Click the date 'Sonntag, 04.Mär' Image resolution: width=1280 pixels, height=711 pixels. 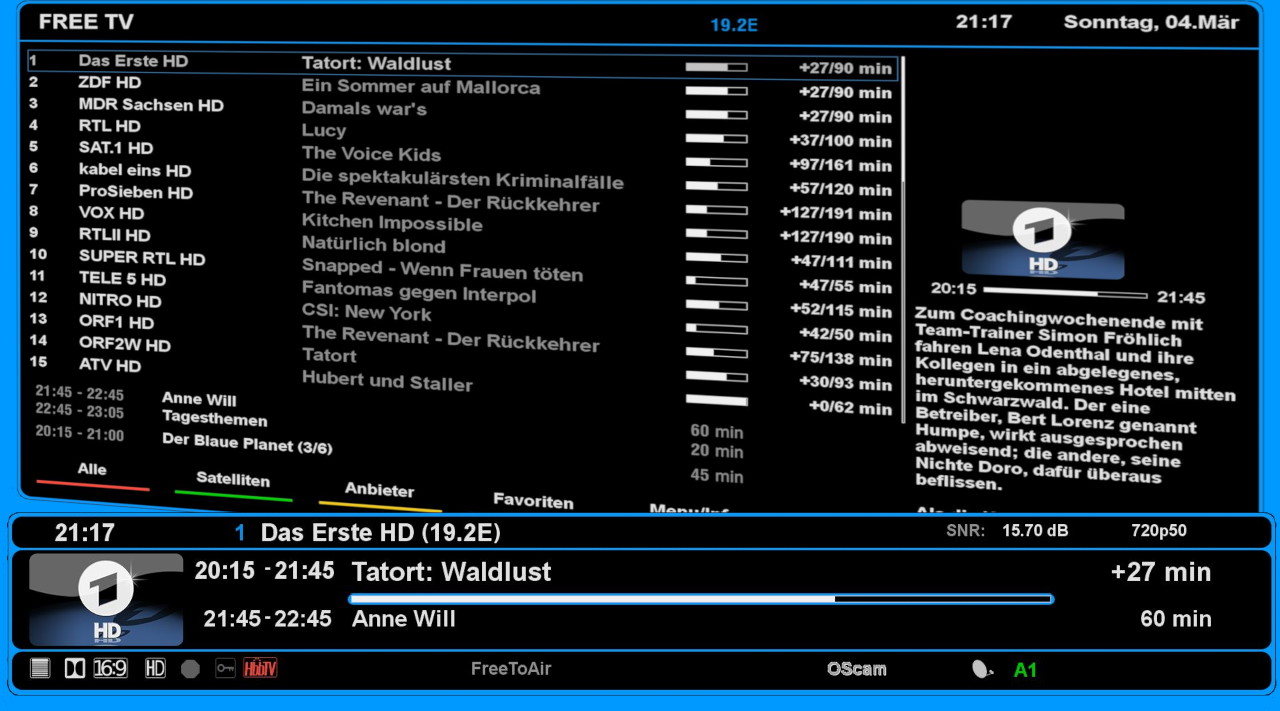click(x=1151, y=22)
